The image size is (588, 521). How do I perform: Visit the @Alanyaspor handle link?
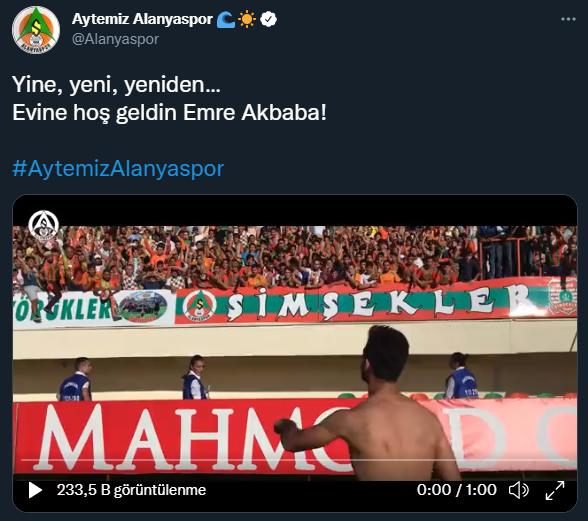115,39
